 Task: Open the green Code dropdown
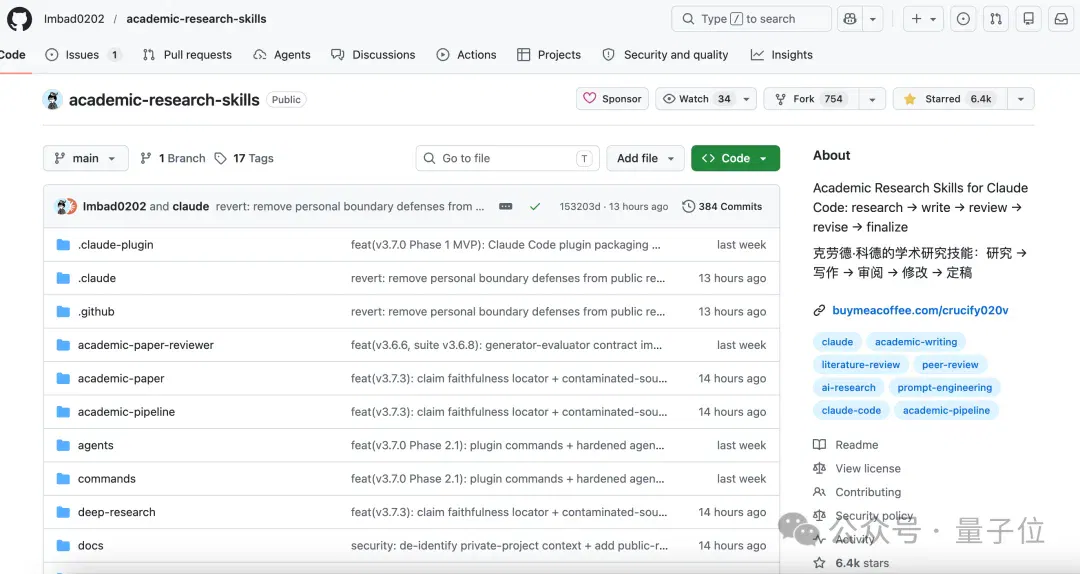click(x=735, y=158)
